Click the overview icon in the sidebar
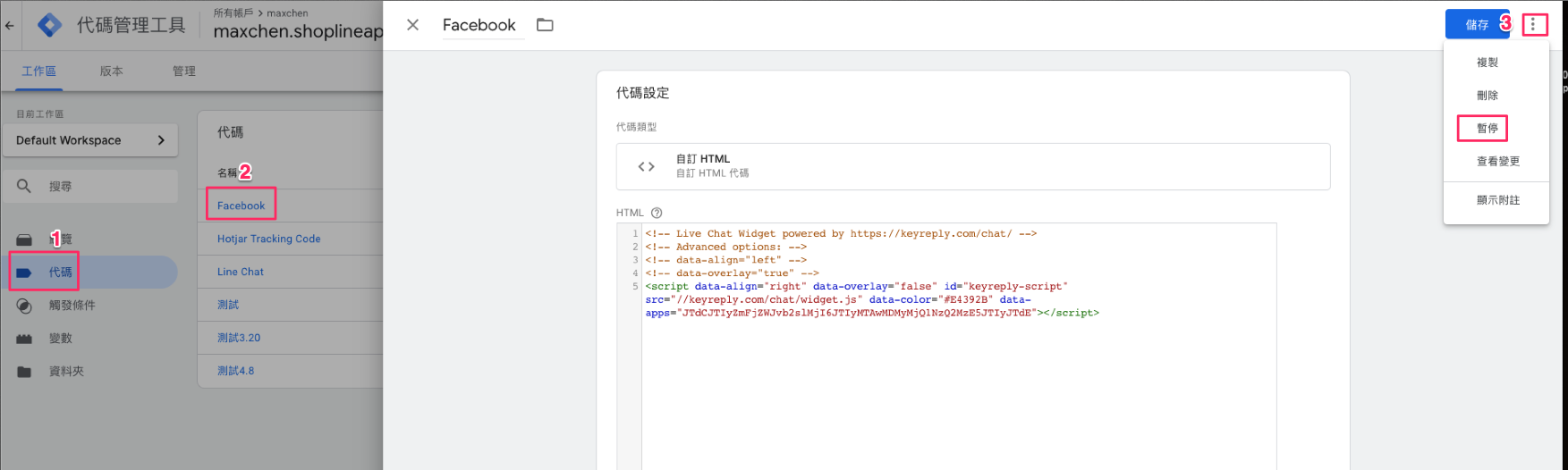 pos(24,239)
